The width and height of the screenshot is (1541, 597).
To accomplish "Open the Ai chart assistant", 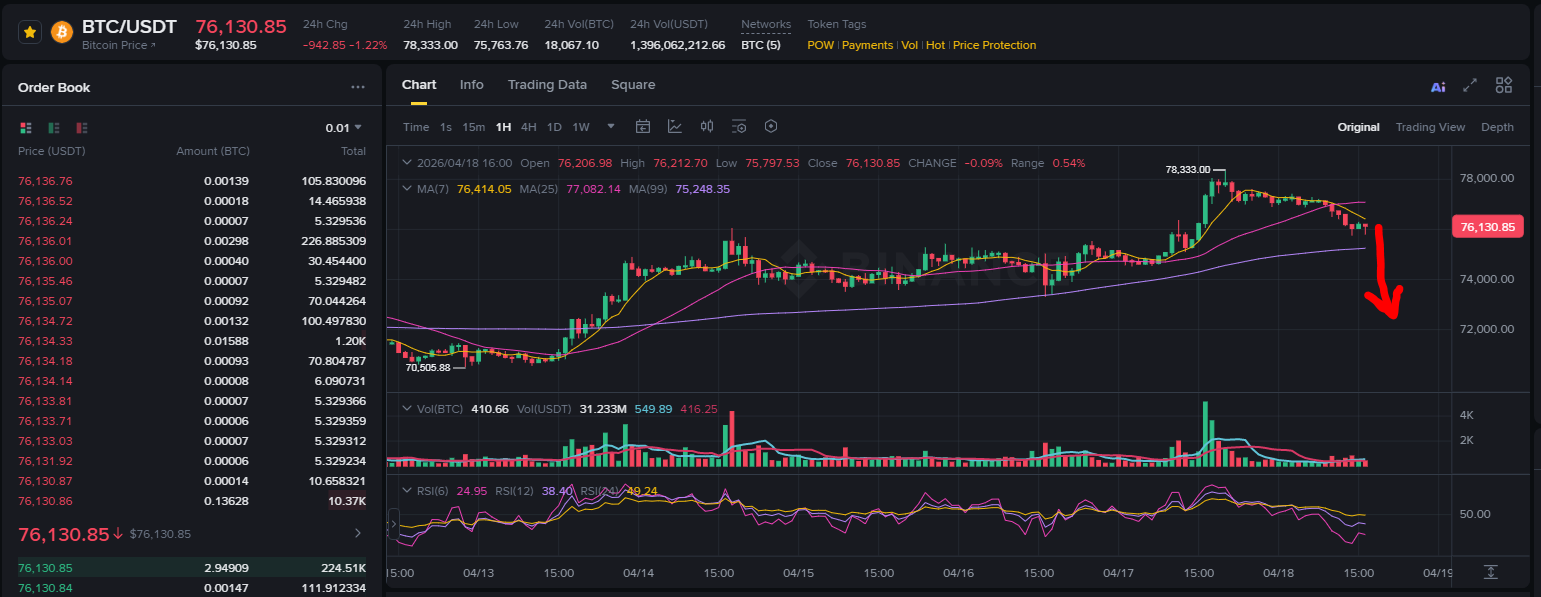I will click(1438, 87).
